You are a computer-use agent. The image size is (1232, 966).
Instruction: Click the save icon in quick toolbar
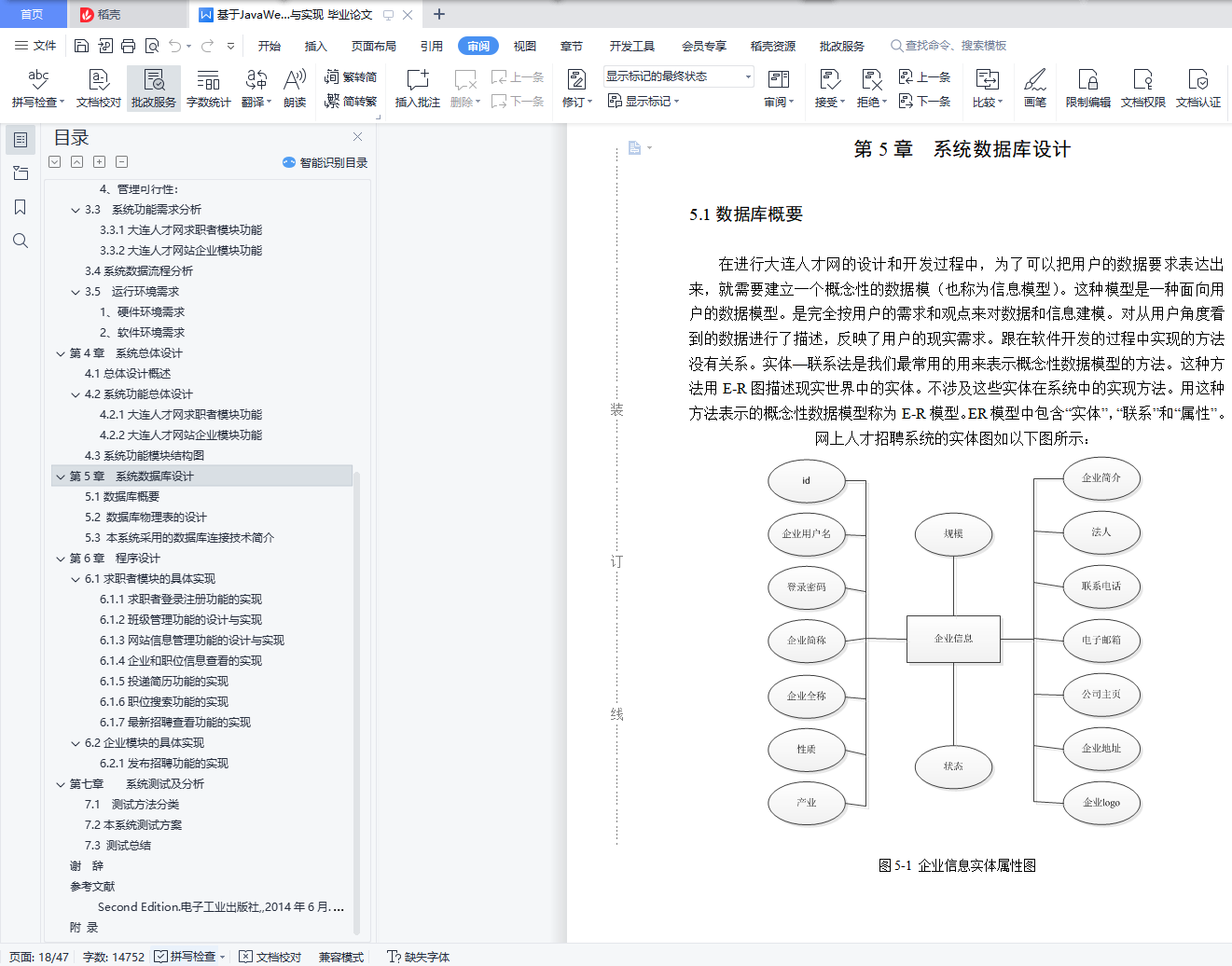(x=81, y=46)
